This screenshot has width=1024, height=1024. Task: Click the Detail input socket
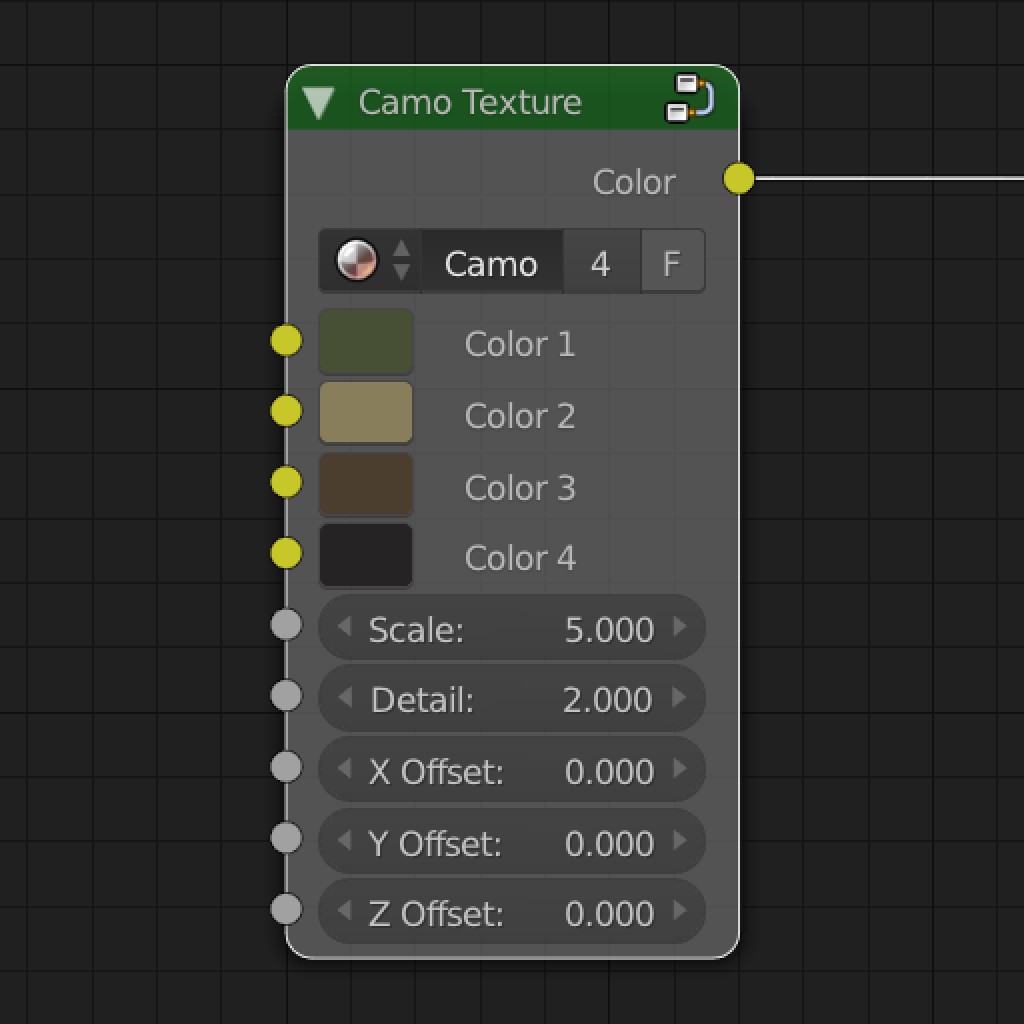pos(286,697)
